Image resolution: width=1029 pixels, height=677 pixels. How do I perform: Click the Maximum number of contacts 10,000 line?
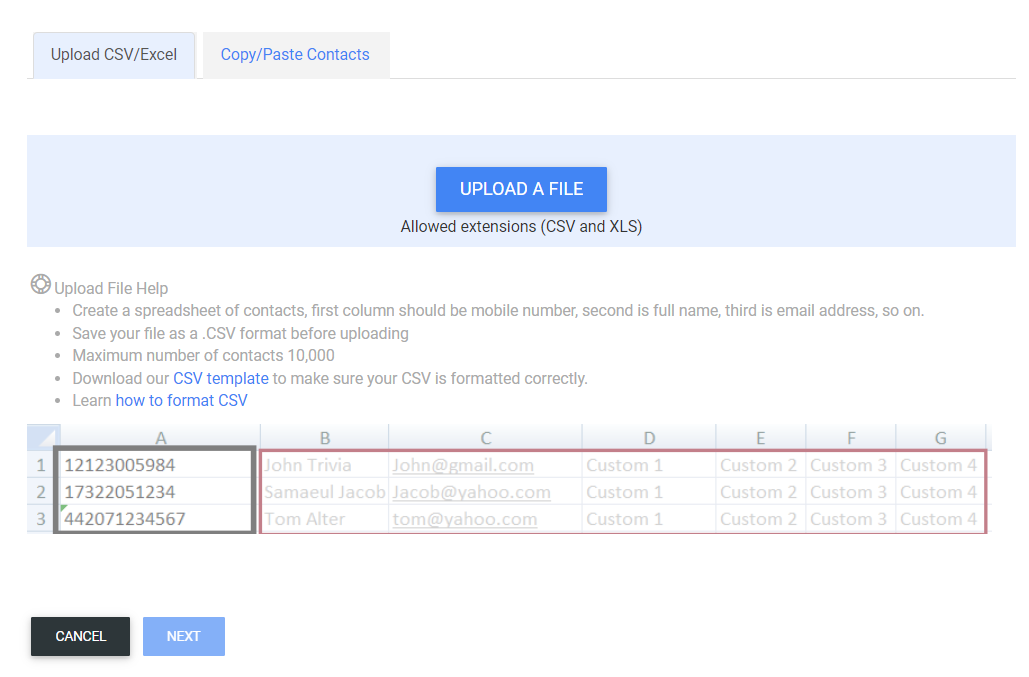203,356
